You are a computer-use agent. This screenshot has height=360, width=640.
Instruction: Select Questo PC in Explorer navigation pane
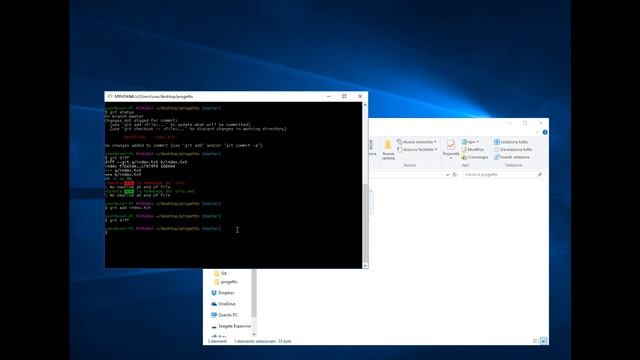[224, 315]
